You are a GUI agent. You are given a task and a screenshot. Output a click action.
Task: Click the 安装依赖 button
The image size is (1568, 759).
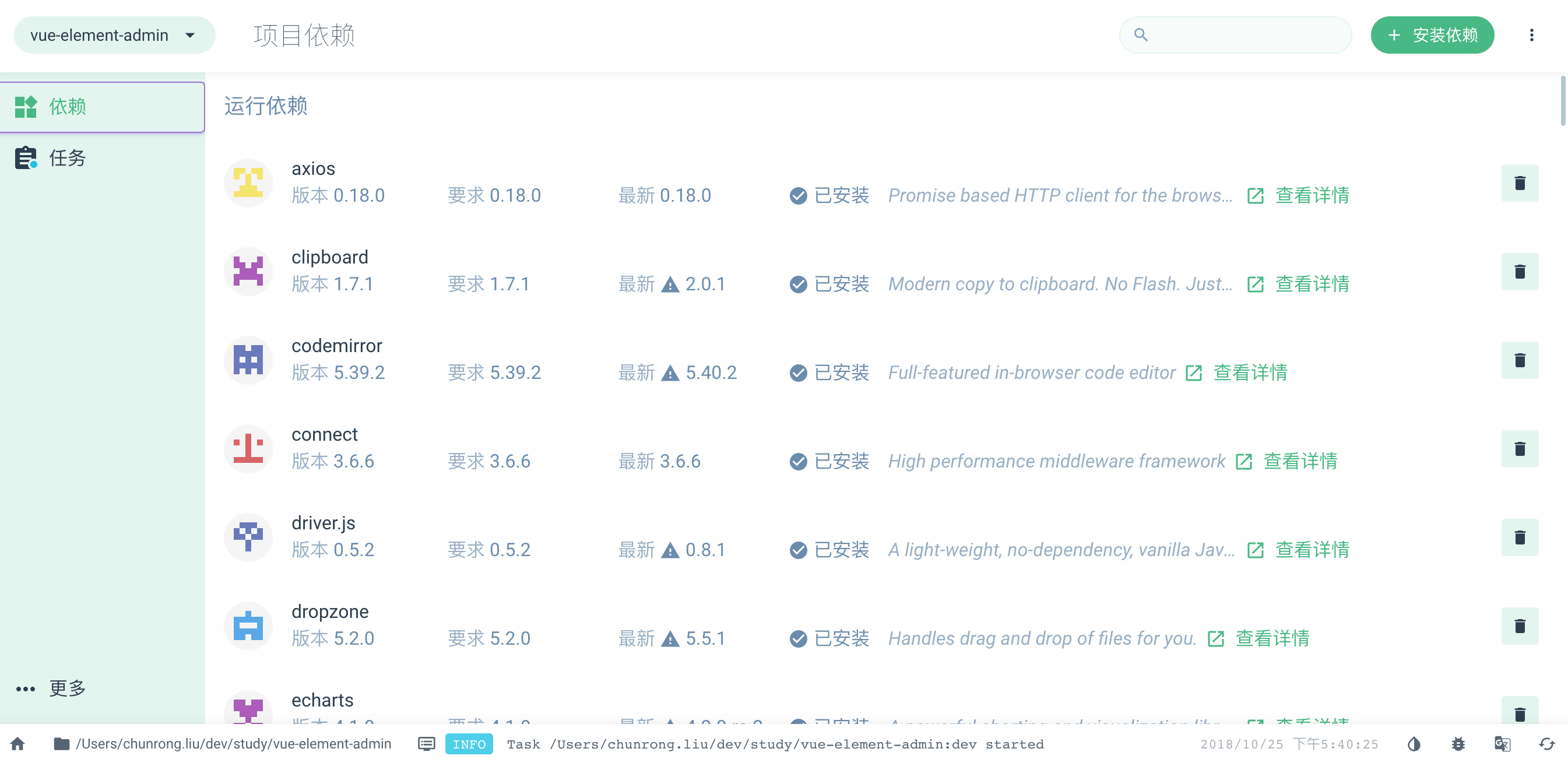click(x=1432, y=36)
